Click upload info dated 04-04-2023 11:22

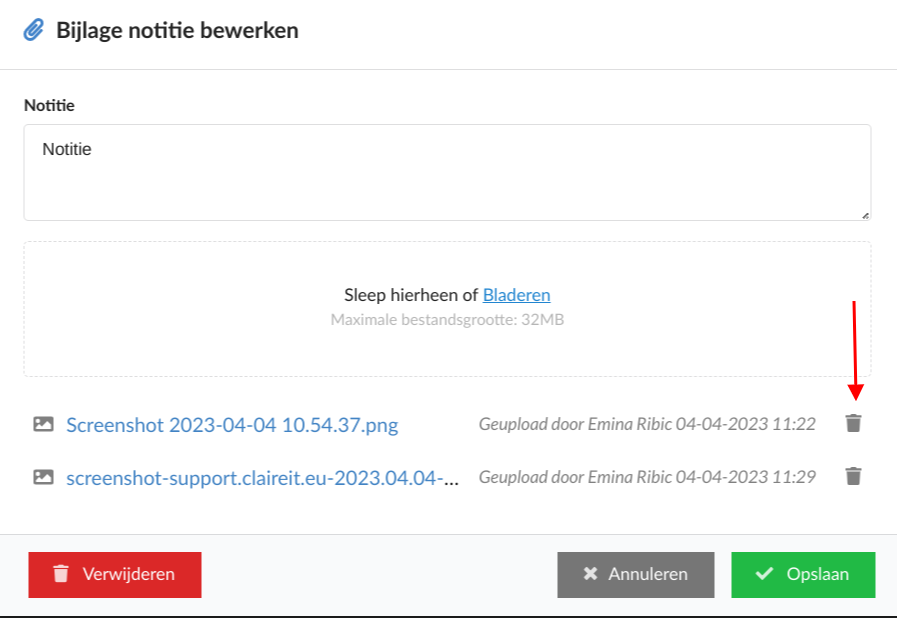(647, 424)
